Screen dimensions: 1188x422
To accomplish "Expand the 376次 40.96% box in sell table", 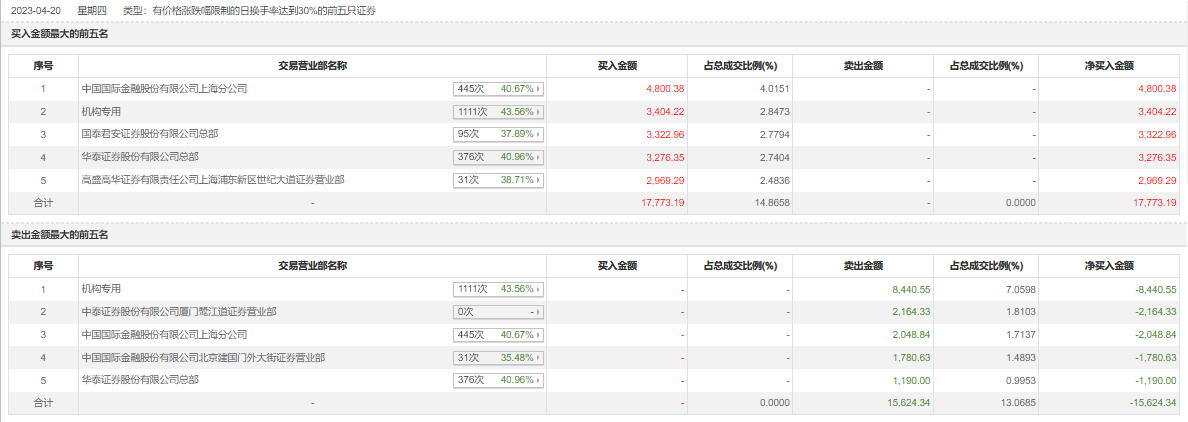I will (x=498, y=380).
